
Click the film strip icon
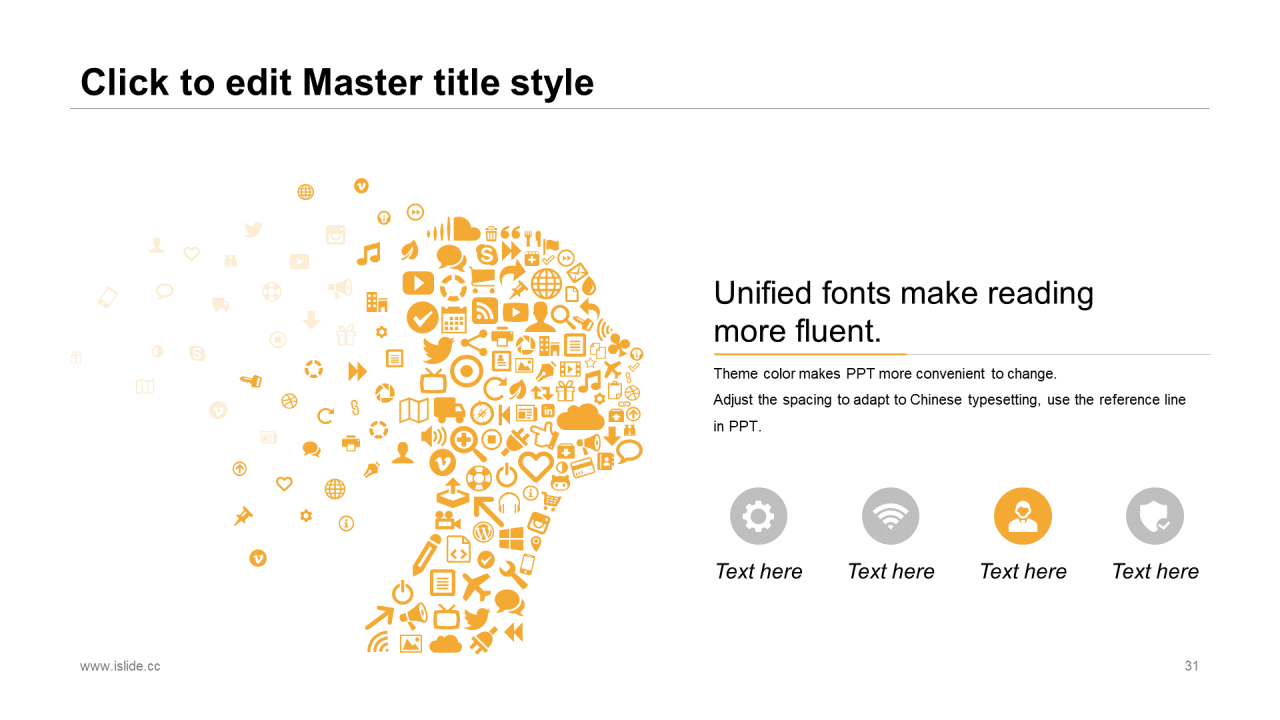click(570, 369)
